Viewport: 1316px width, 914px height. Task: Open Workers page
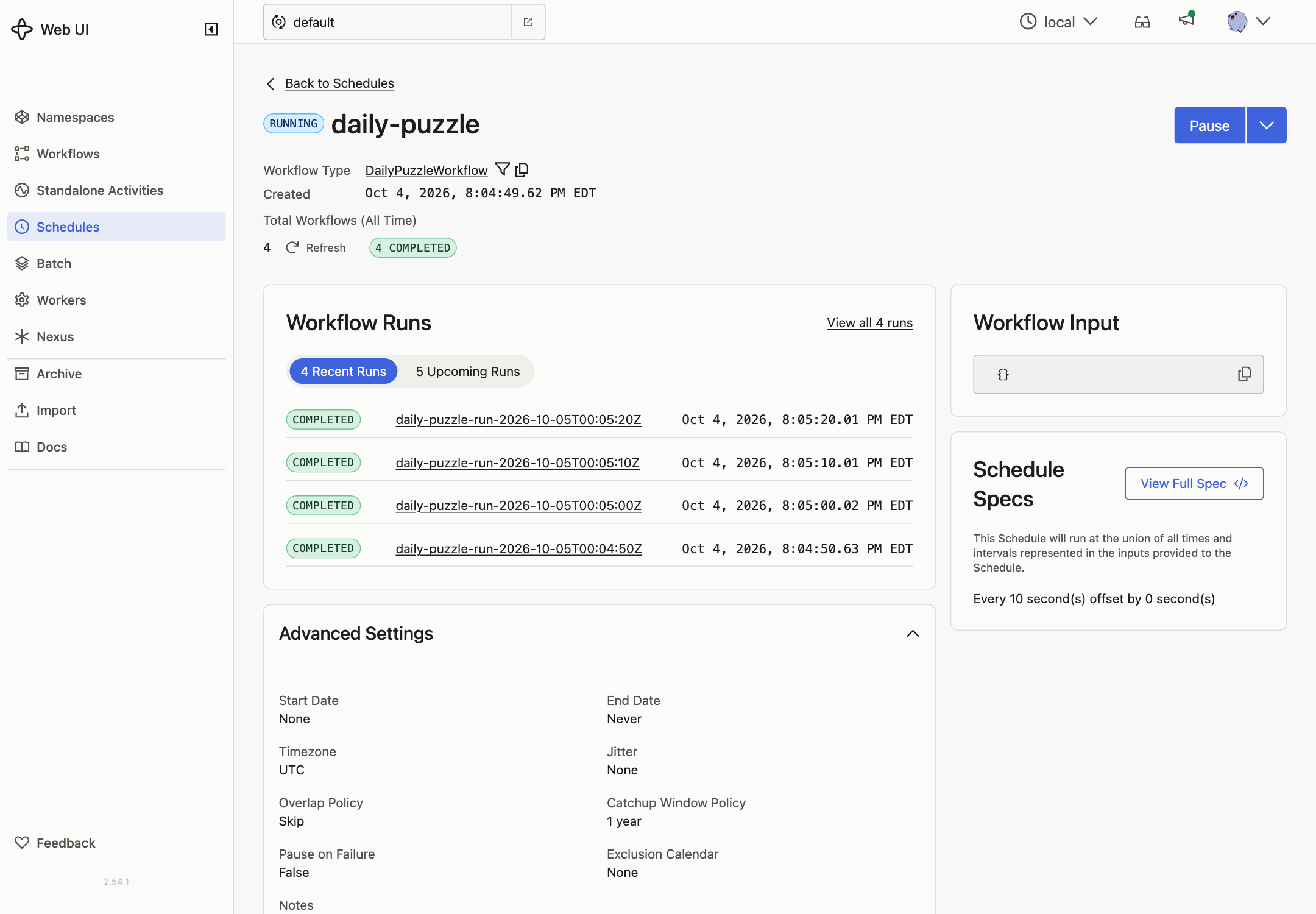pos(116,300)
